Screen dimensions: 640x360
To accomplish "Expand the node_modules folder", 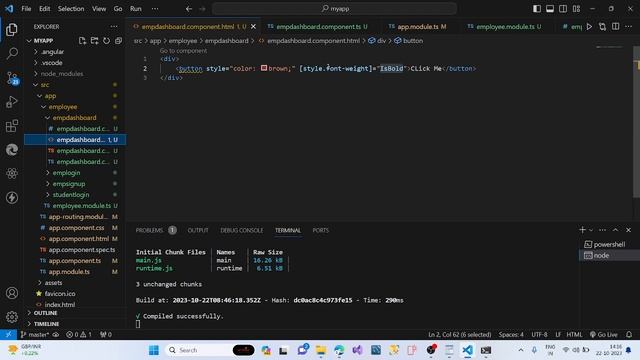I will pyautogui.click(x=61, y=73).
